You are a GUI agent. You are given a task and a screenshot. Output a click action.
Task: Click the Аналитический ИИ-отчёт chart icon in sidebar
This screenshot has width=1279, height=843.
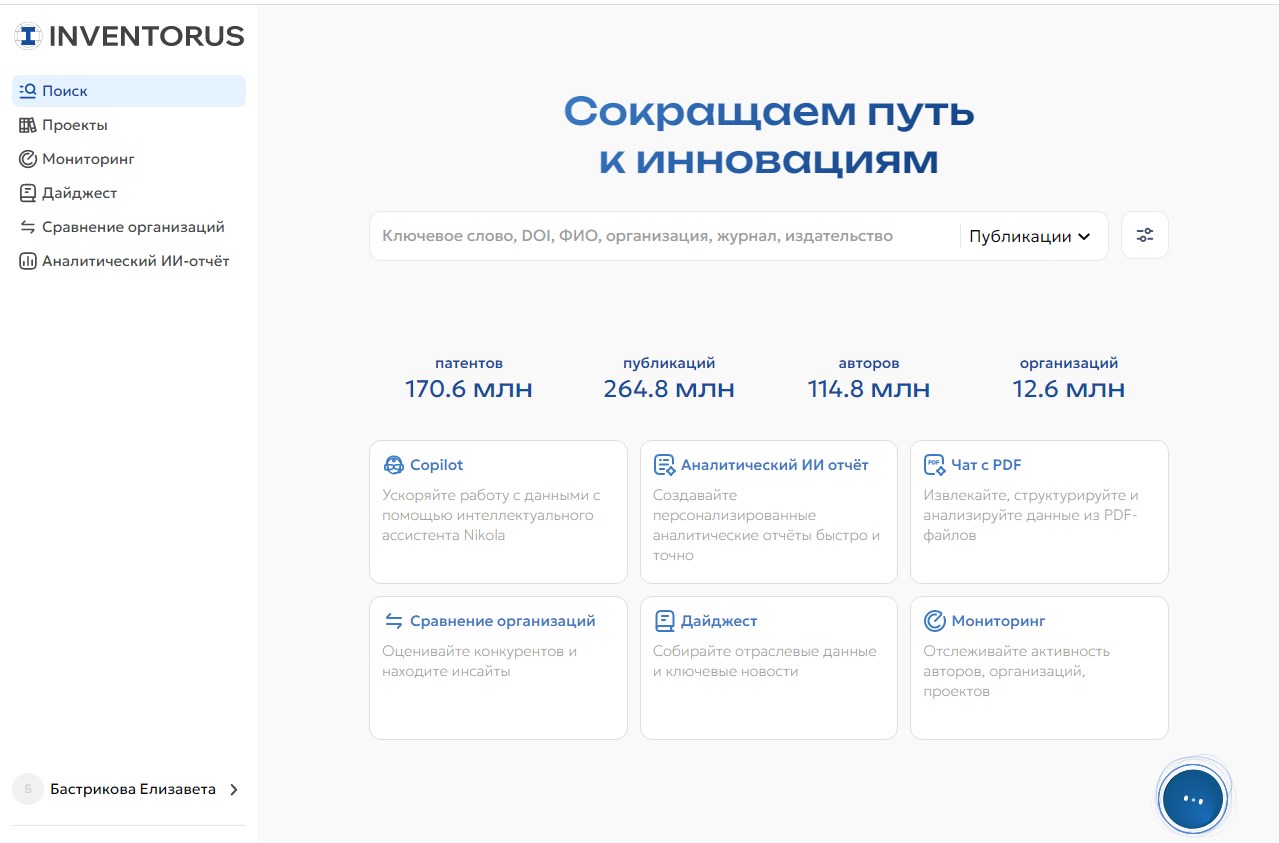pos(28,261)
